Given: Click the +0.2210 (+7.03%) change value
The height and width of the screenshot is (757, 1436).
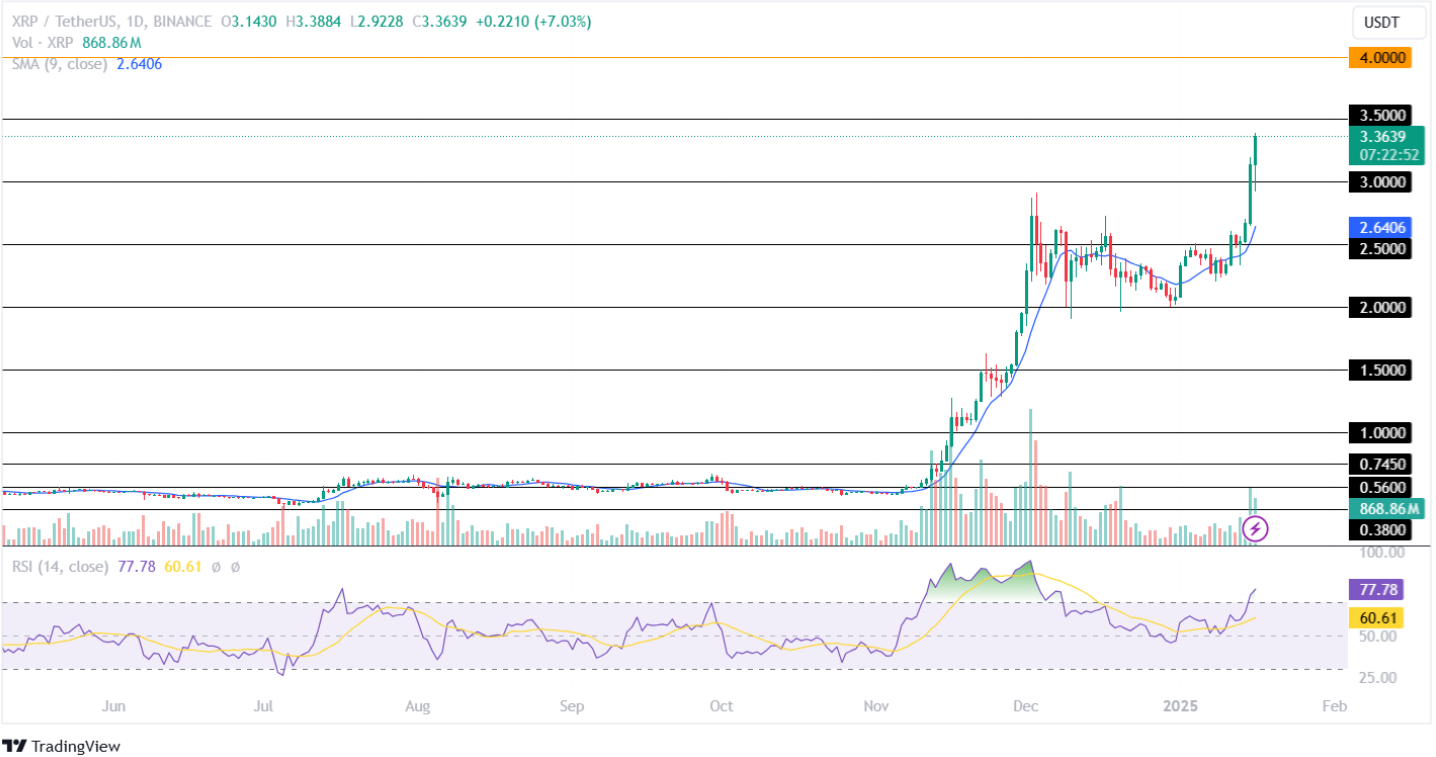Looking at the screenshot, I should click(533, 21).
